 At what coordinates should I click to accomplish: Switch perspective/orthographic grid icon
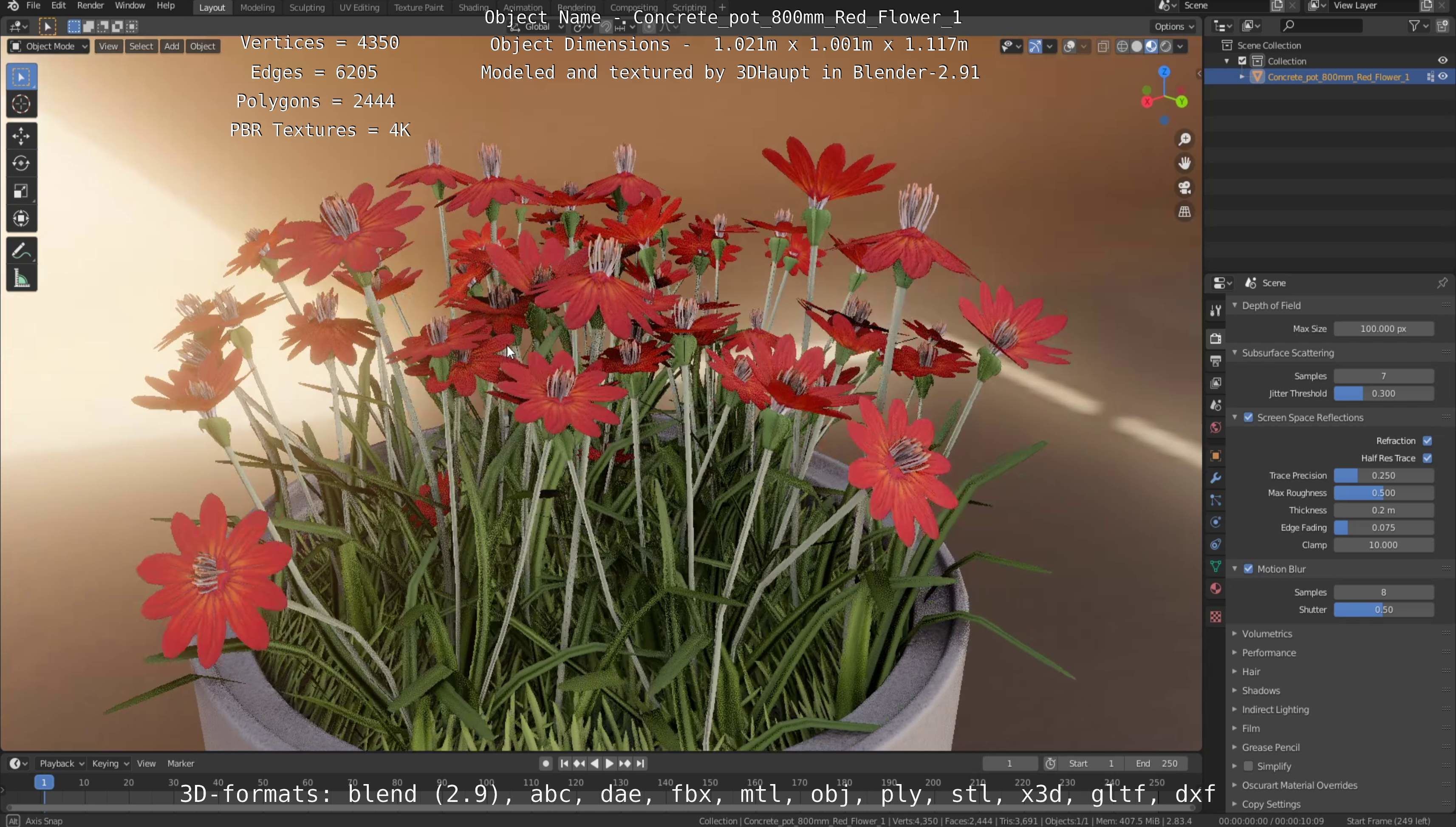[x=1185, y=212]
